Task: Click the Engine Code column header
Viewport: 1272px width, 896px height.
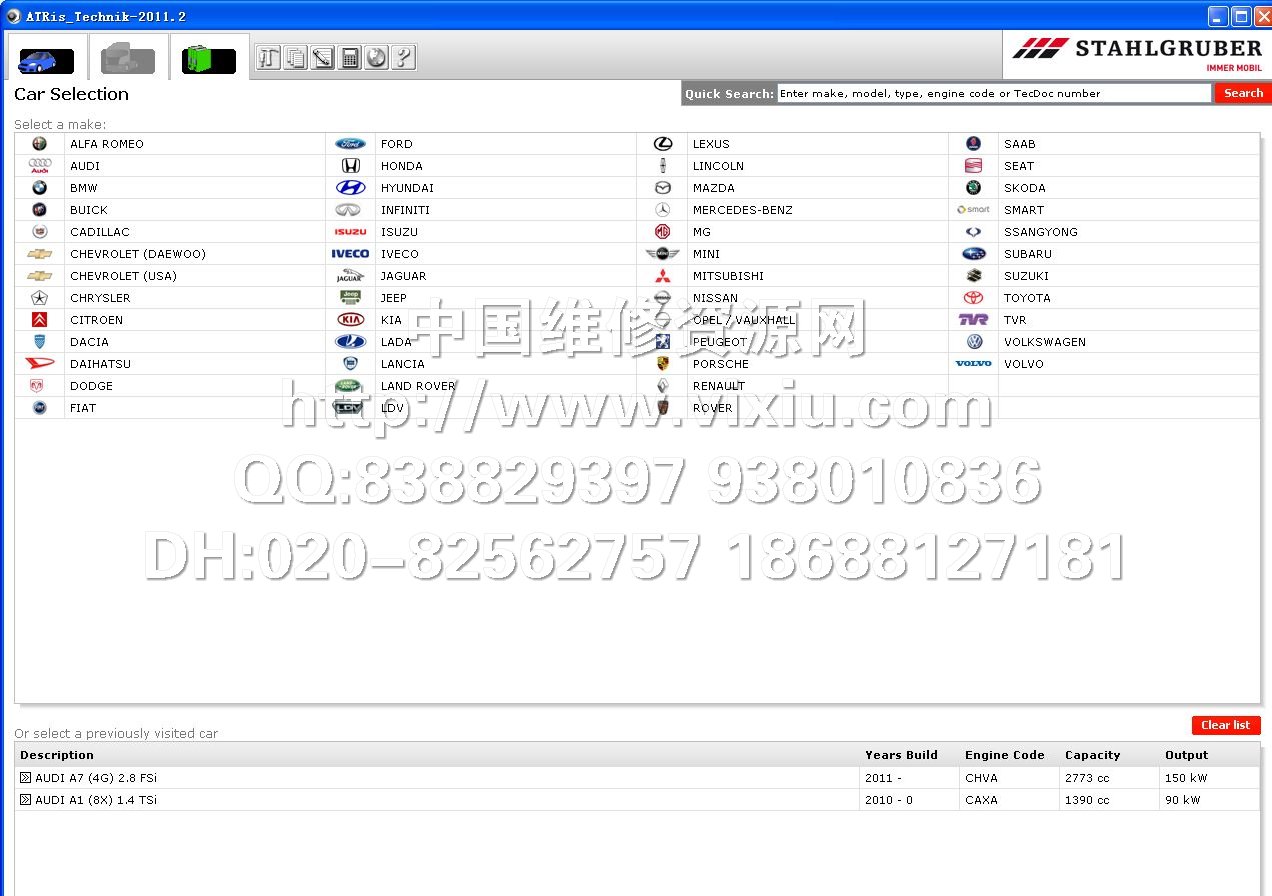Action: [1004, 755]
